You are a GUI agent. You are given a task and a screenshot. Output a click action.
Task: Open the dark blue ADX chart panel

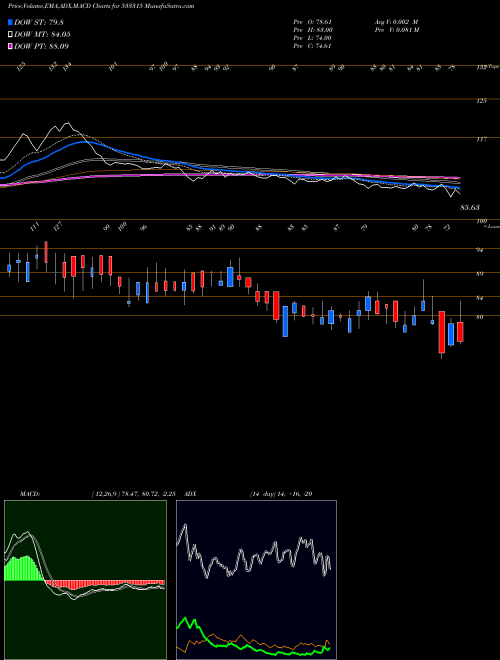pos(256,580)
